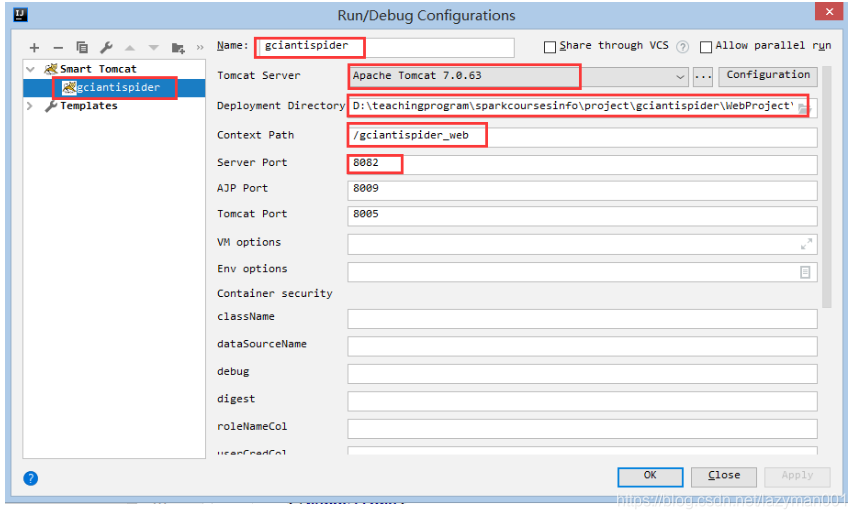Close the Run/Debug Configurations dialog
The height and width of the screenshot is (519, 856).
point(829,11)
